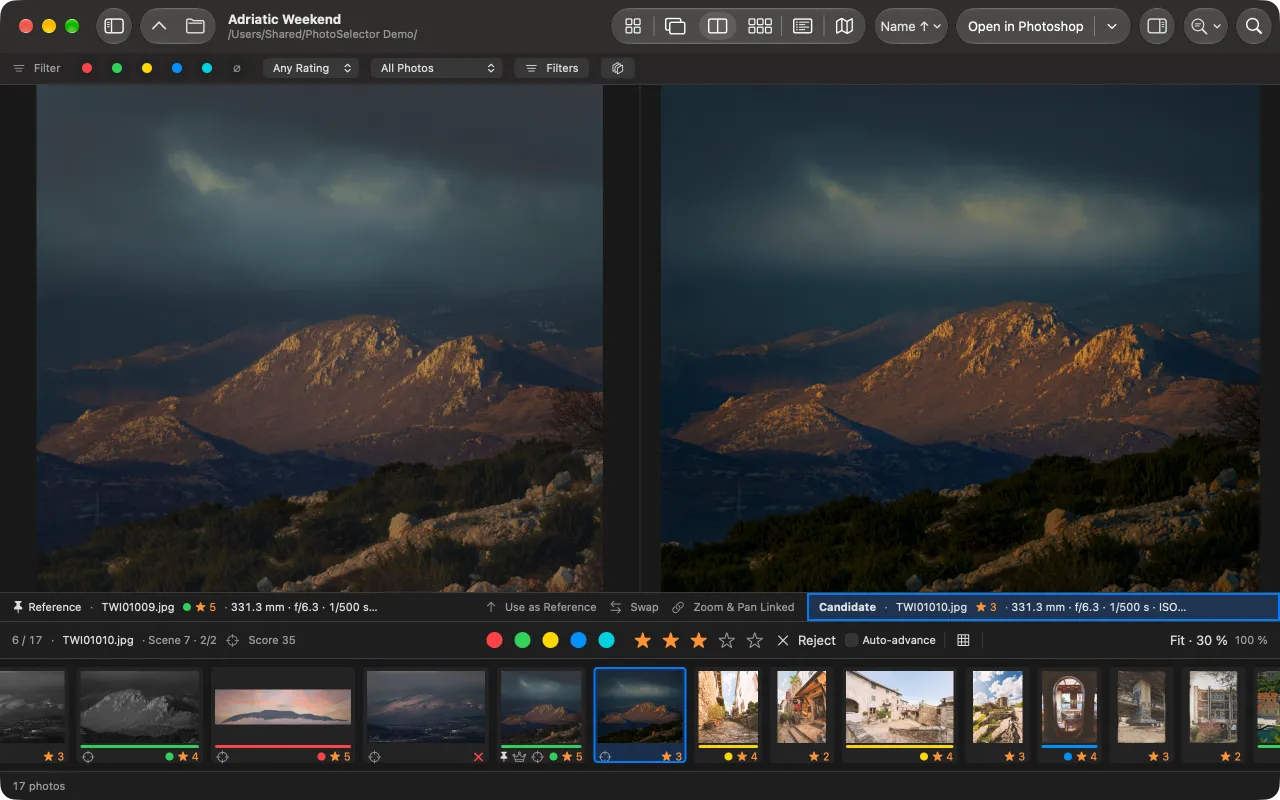
Task: Switch to multi-image survey view
Action: (760, 26)
